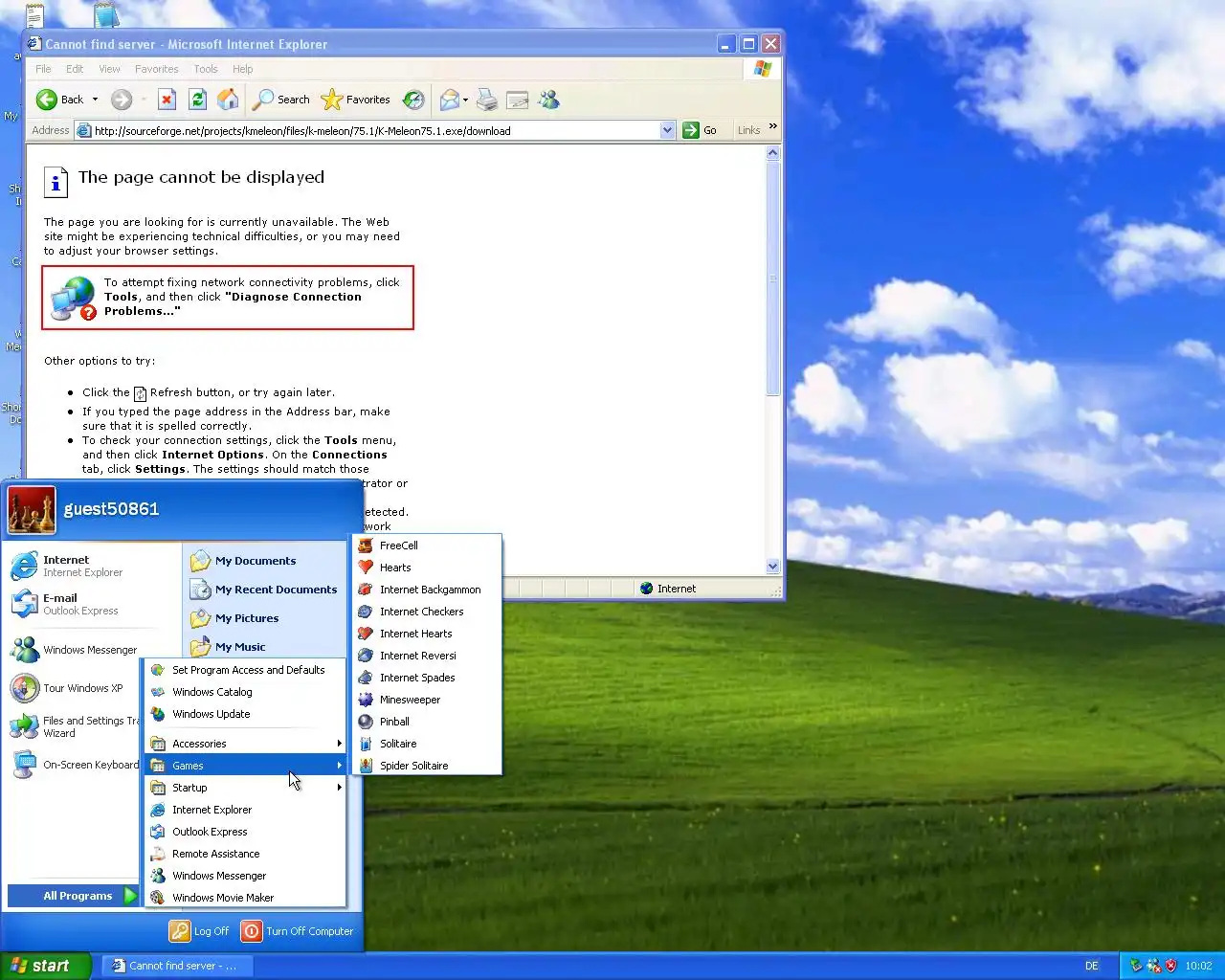
Task: Open the Tools menu in Internet Explorer
Action: point(206,69)
